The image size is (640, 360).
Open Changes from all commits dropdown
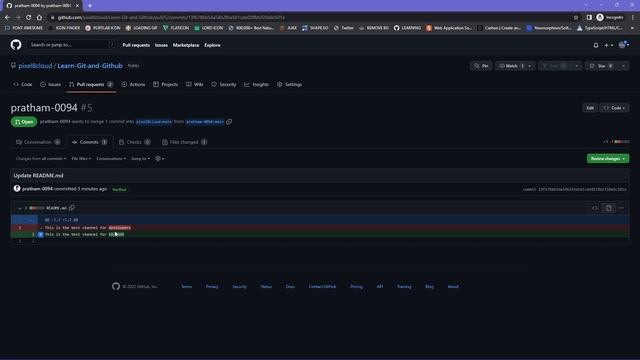click(x=41, y=158)
